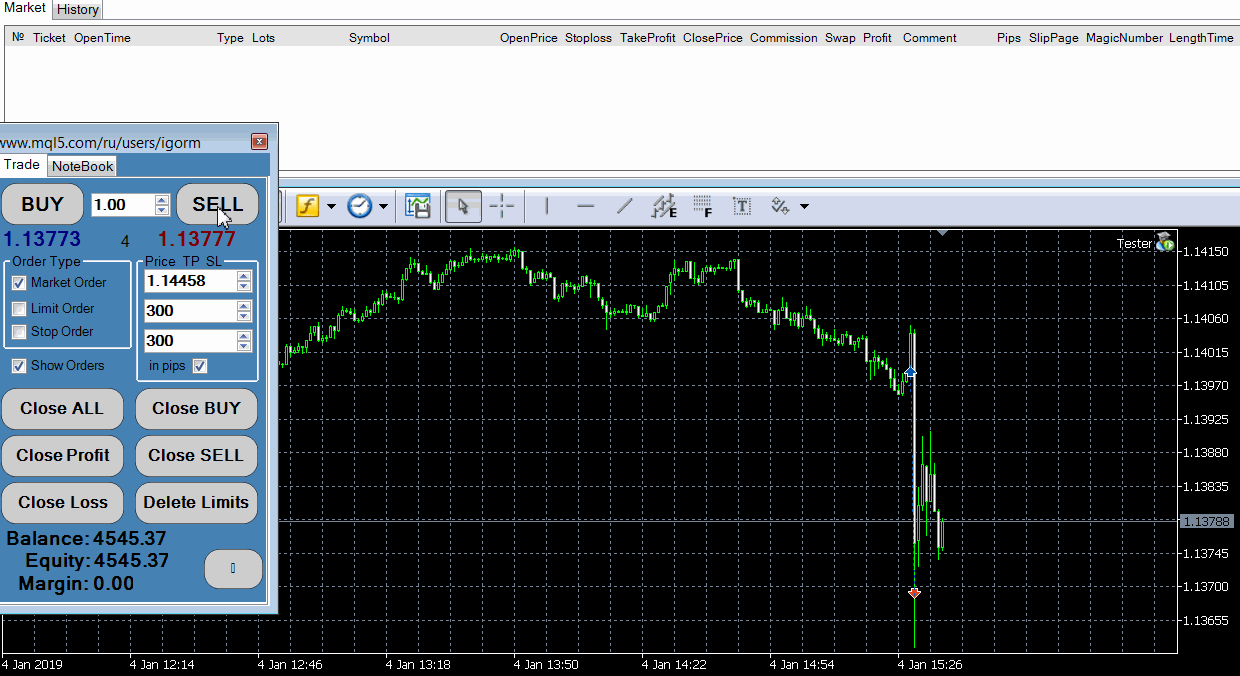Click the Close Profit button
1240x676 pixels.
point(62,455)
